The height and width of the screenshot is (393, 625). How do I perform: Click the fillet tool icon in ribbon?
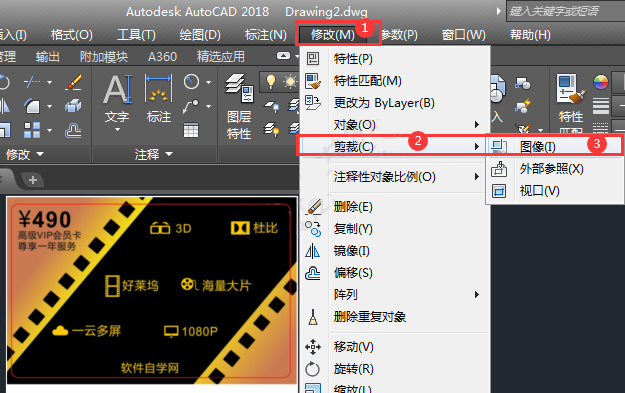point(32,106)
